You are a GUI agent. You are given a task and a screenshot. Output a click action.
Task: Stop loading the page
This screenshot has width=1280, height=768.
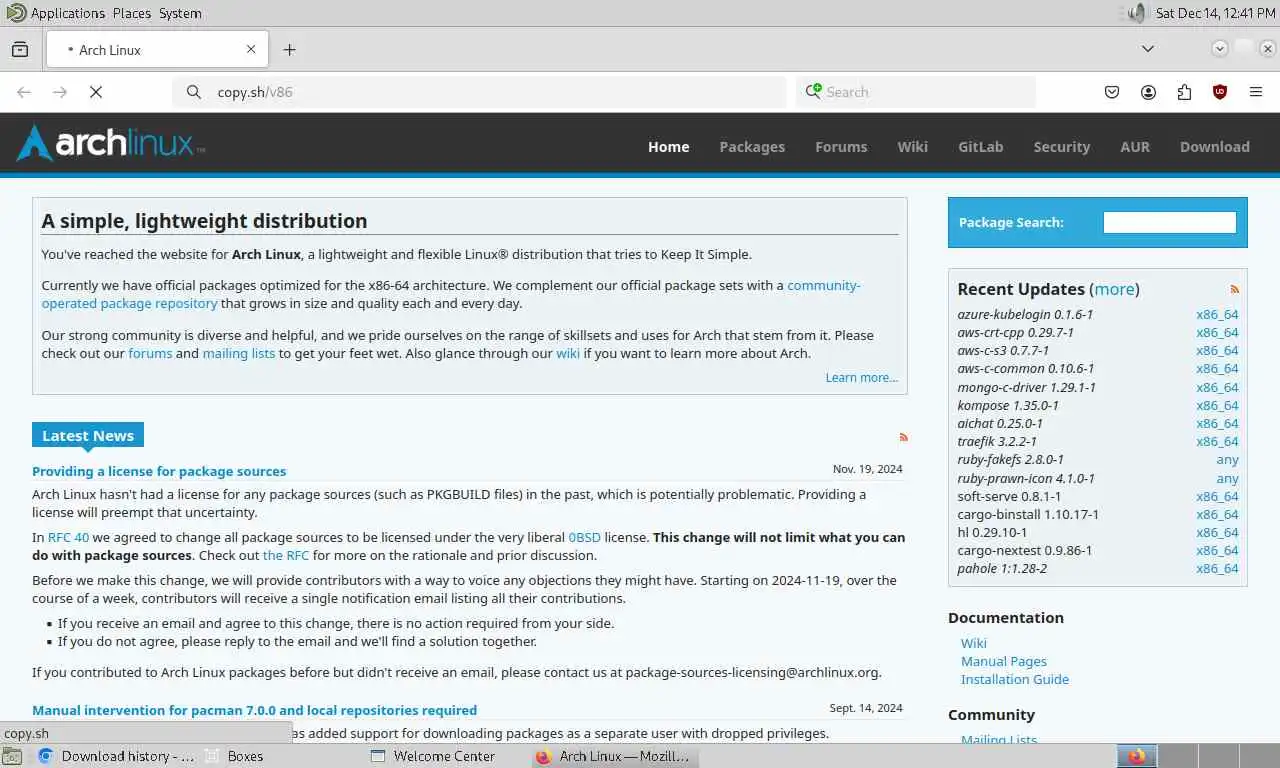tap(96, 92)
